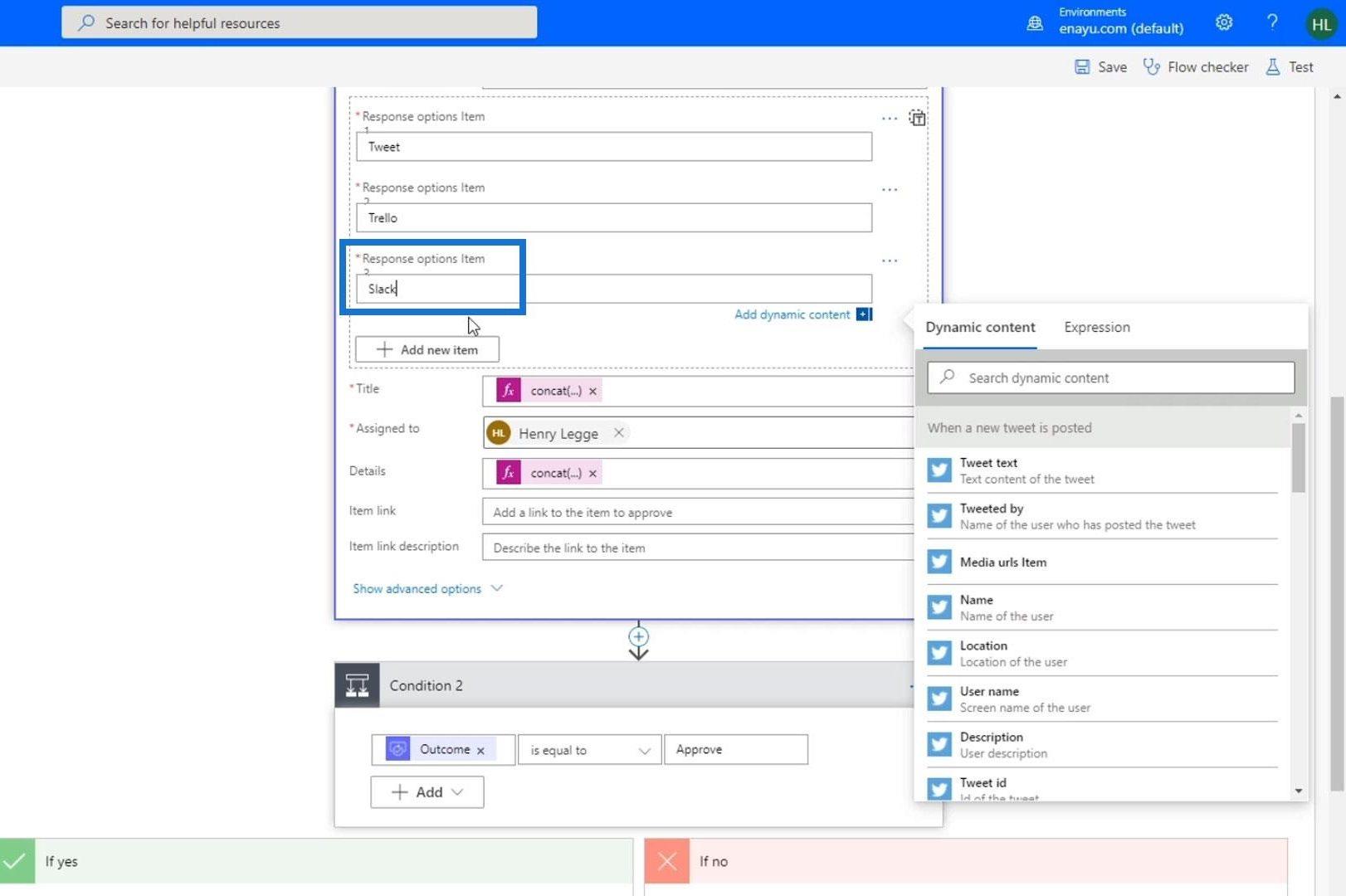Insert User name dynamic content

(1102, 699)
